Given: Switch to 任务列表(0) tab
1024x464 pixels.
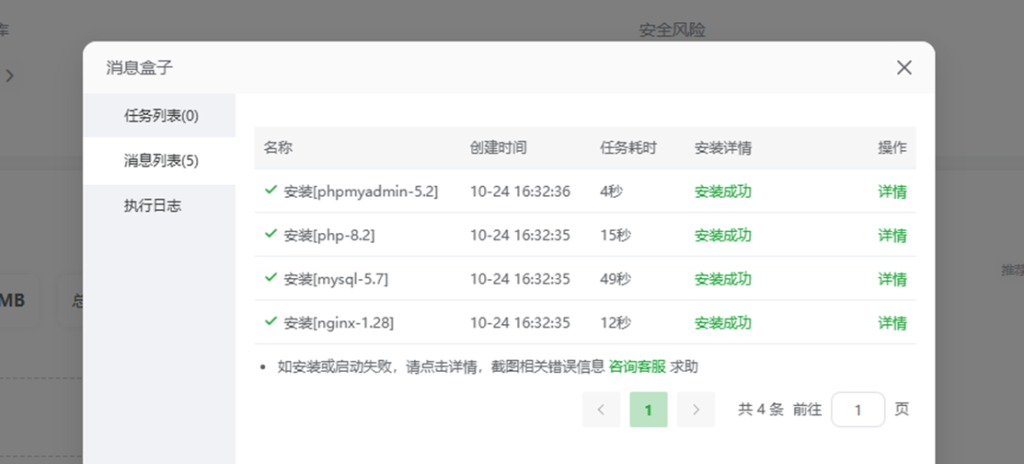Looking at the screenshot, I should pyautogui.click(x=161, y=115).
